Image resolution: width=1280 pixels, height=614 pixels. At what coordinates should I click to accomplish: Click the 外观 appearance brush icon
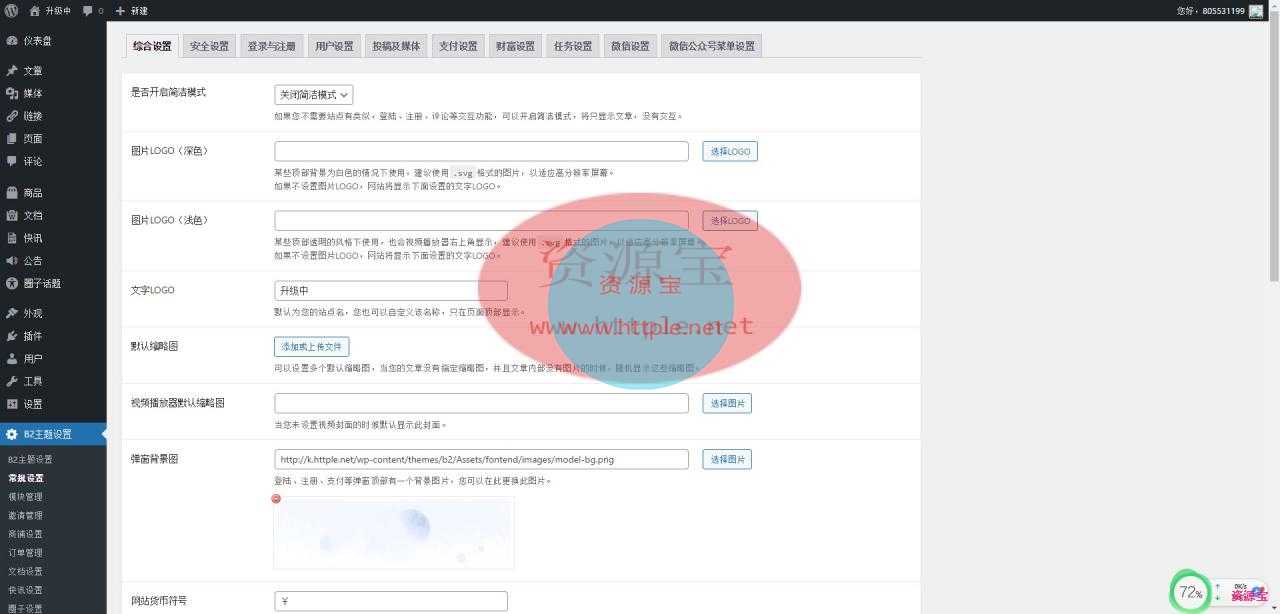tap(11, 313)
